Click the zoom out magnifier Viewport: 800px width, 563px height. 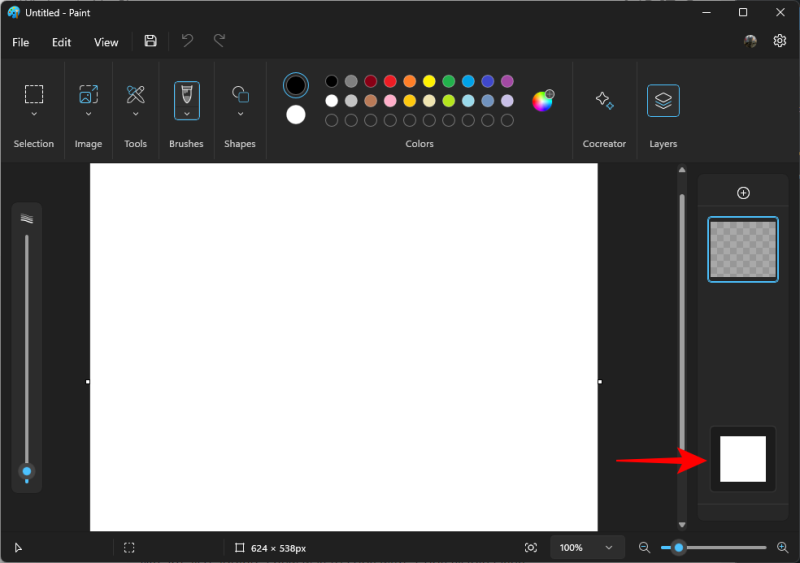coord(644,548)
